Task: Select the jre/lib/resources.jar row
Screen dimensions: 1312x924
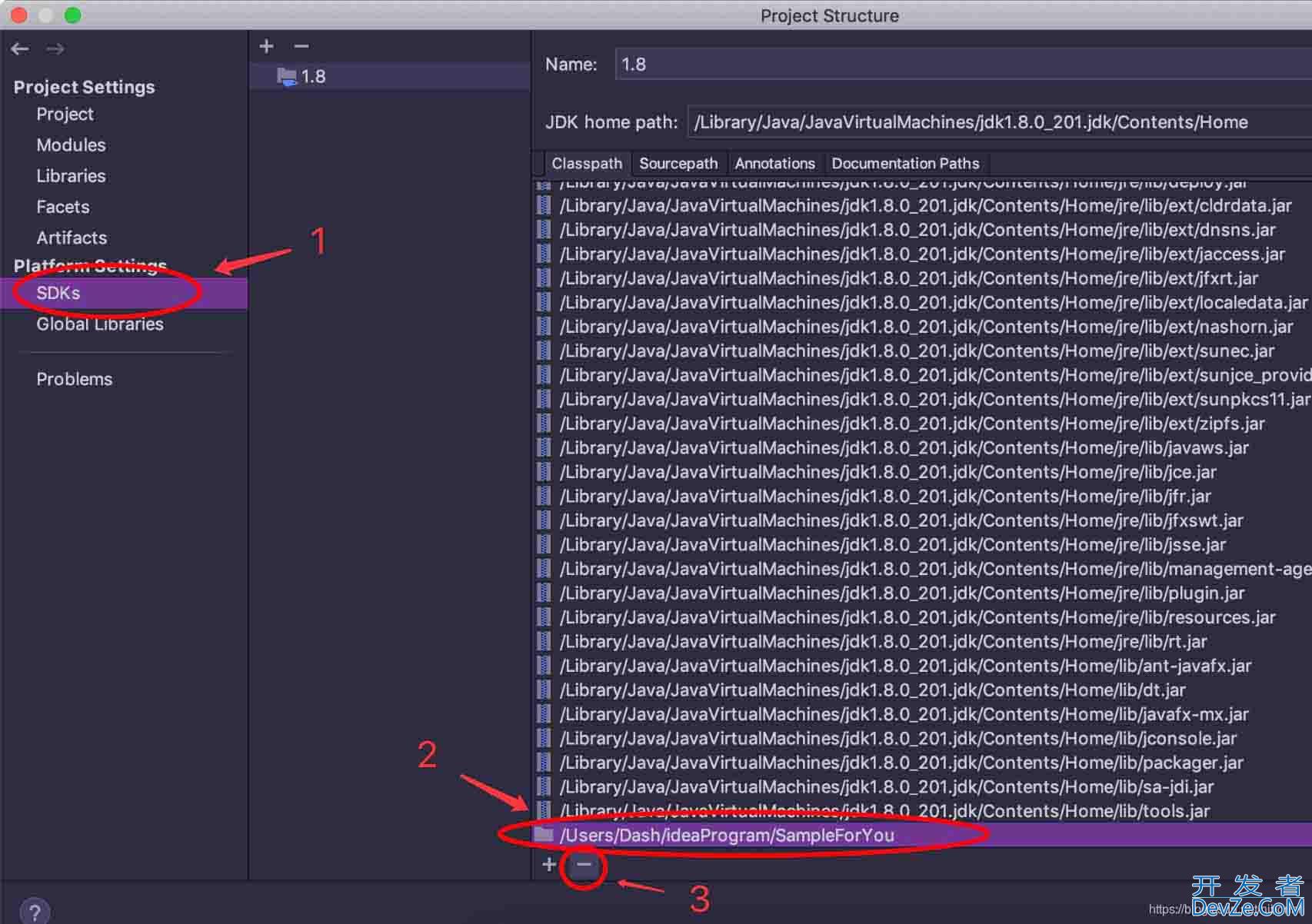Action: click(923, 617)
